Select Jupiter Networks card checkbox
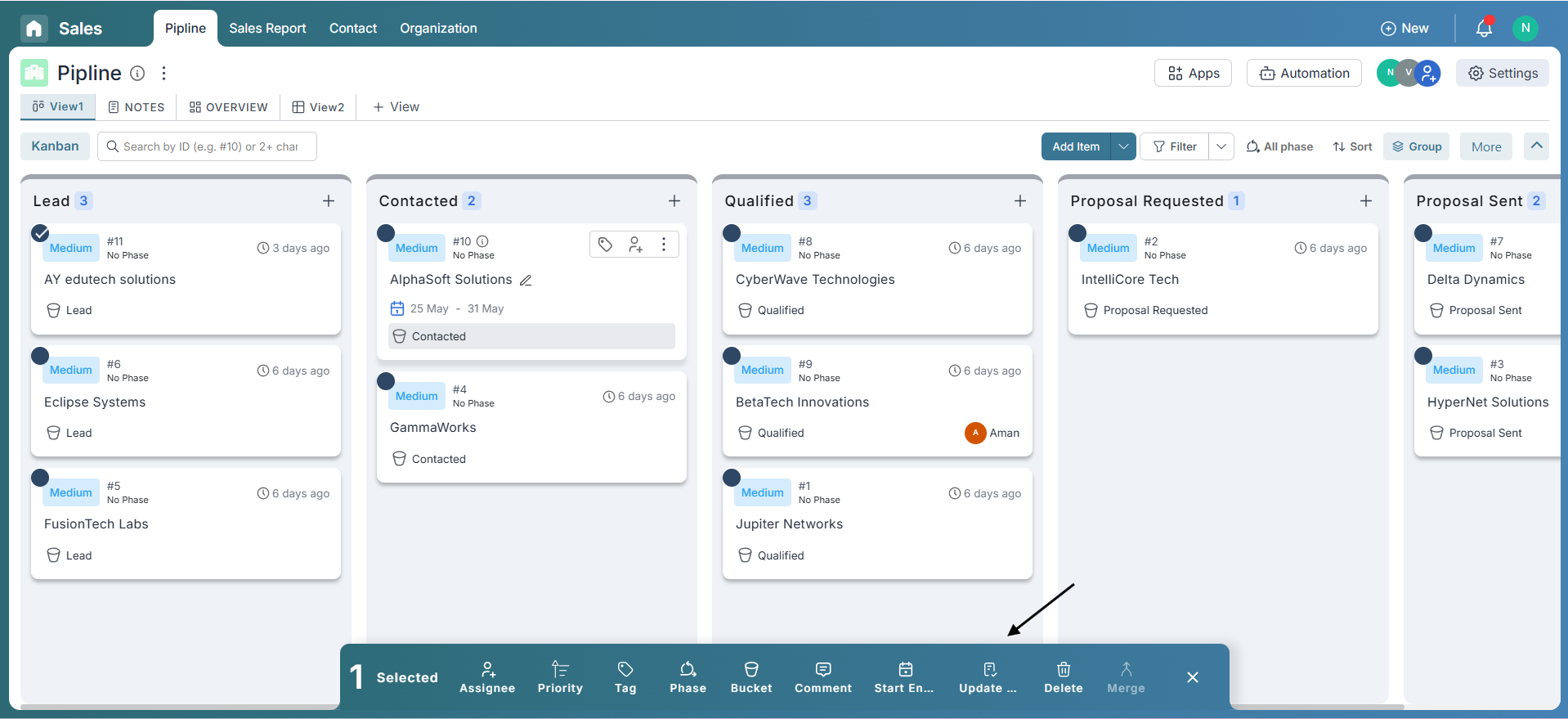1568x719 pixels. [732, 478]
